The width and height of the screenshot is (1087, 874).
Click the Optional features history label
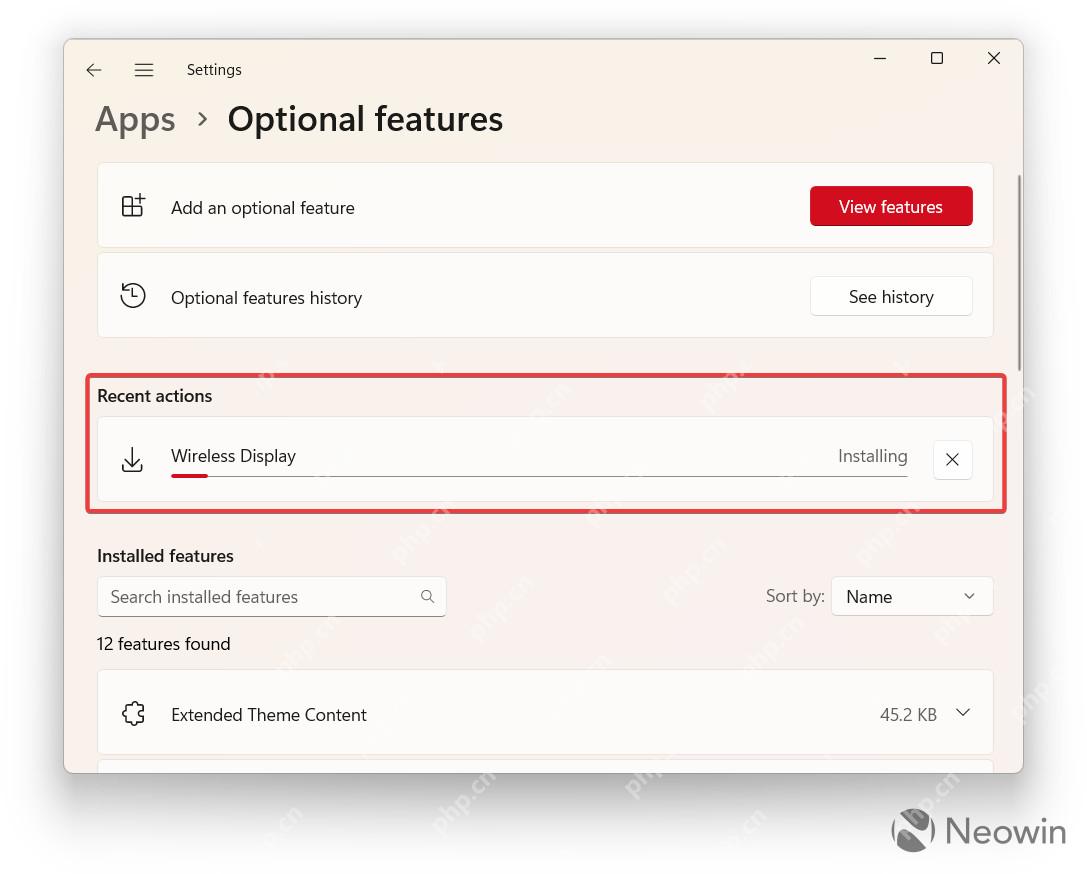click(x=266, y=298)
